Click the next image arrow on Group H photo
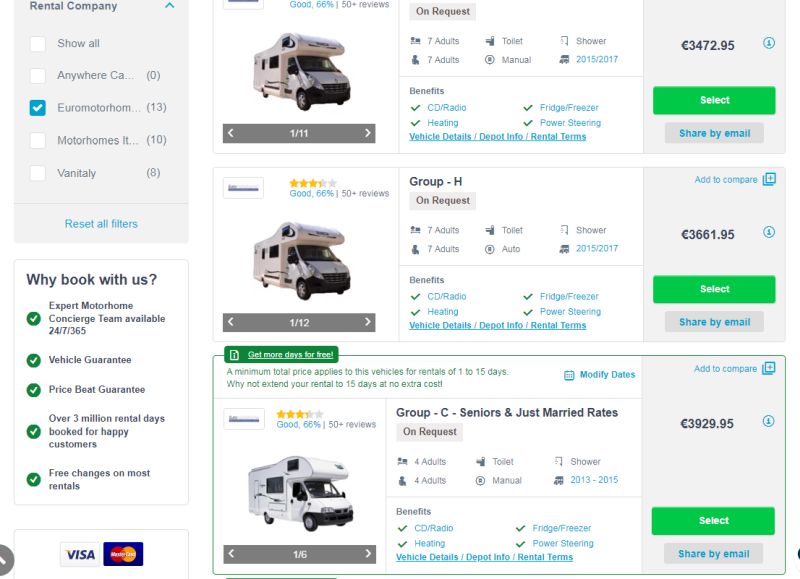Screen dimensions: 800x579 click(x=365, y=322)
